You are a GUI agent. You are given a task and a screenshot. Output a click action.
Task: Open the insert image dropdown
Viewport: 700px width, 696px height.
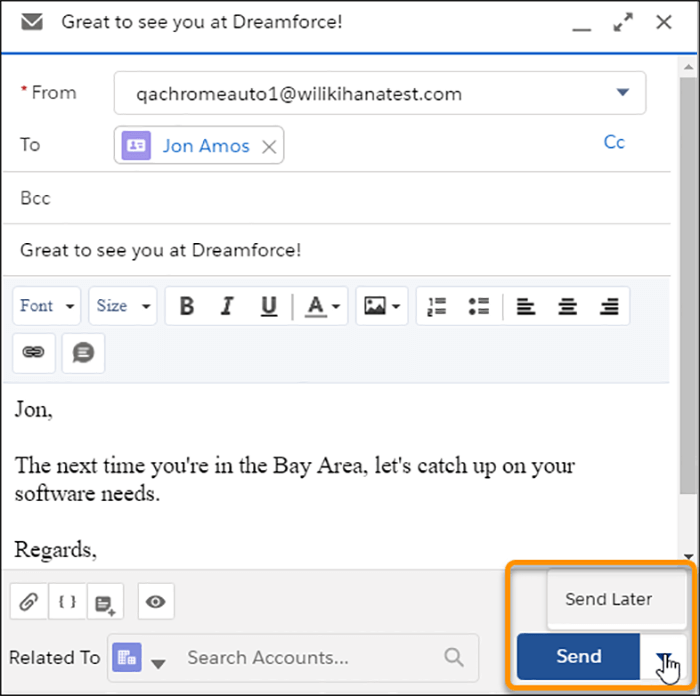coord(382,306)
